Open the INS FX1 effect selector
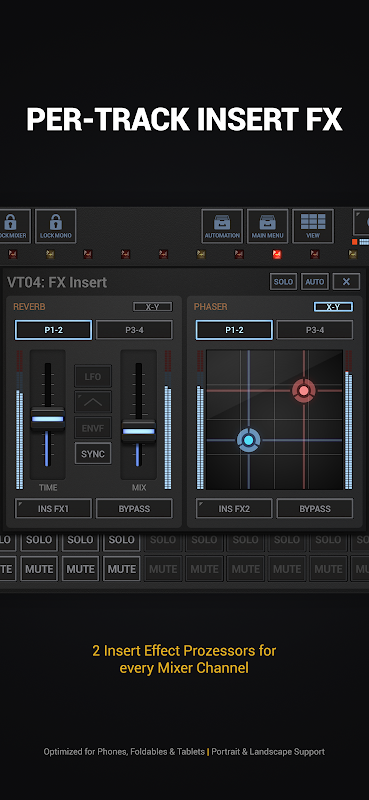The width and height of the screenshot is (369, 800). click(53, 509)
